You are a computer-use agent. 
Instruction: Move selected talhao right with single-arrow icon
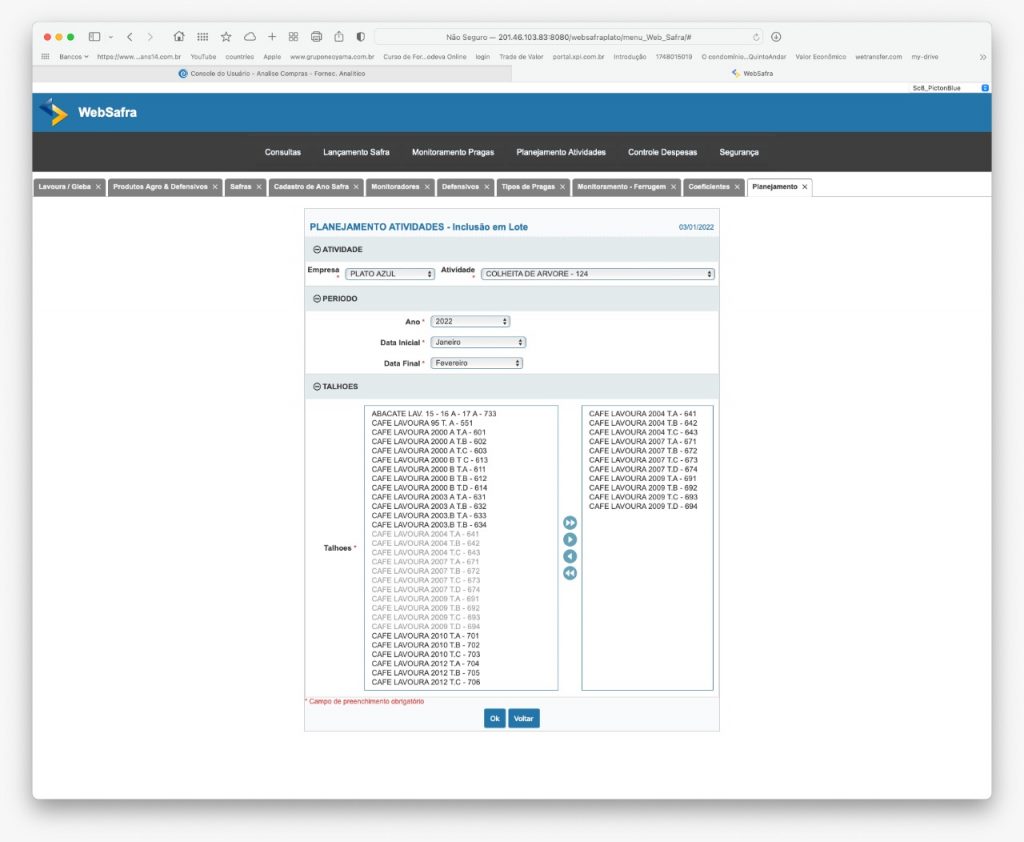[x=569, y=540]
